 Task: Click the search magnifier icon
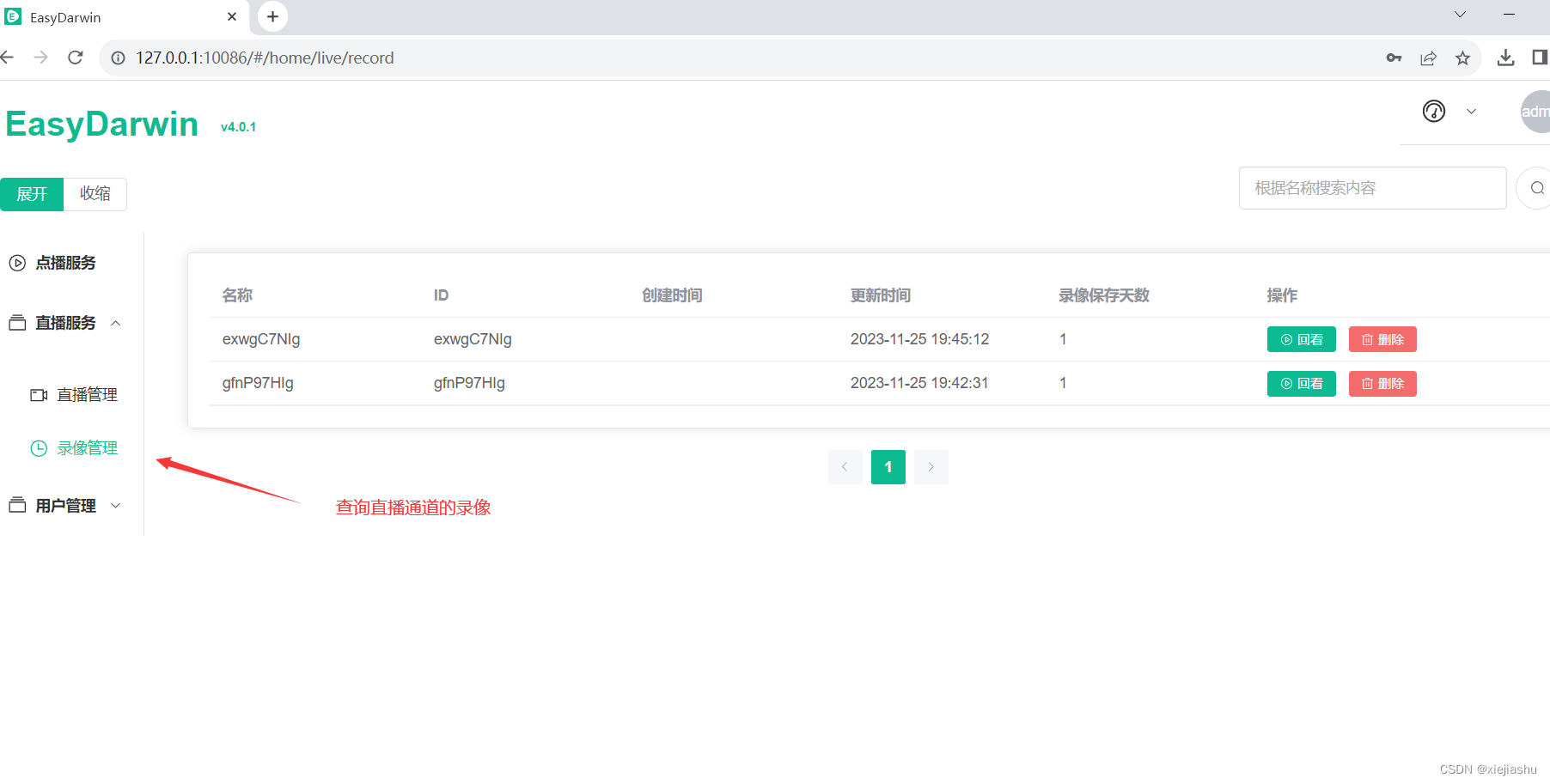pos(1538,187)
